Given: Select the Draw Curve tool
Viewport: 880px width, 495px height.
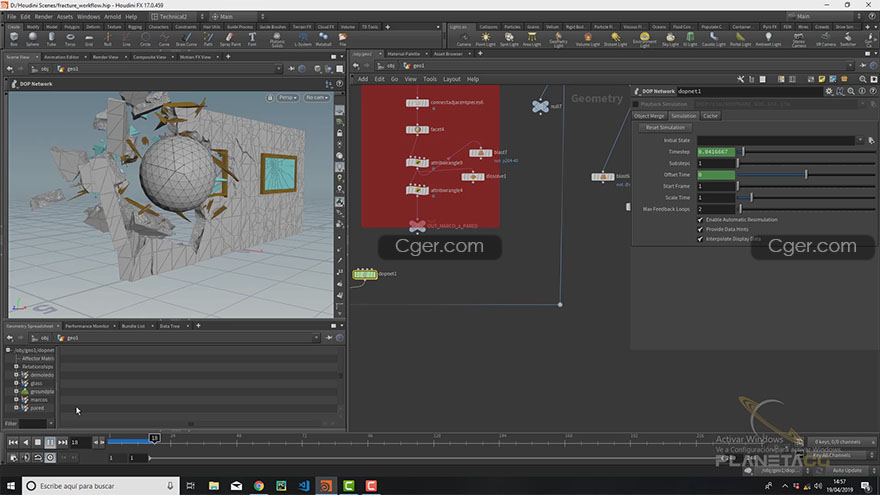Looking at the screenshot, I should pyautogui.click(x=186, y=39).
